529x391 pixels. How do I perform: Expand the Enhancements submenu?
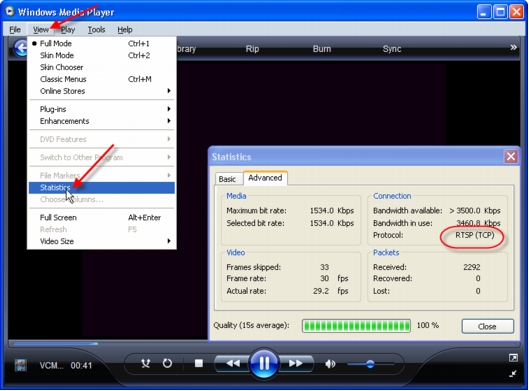point(102,121)
